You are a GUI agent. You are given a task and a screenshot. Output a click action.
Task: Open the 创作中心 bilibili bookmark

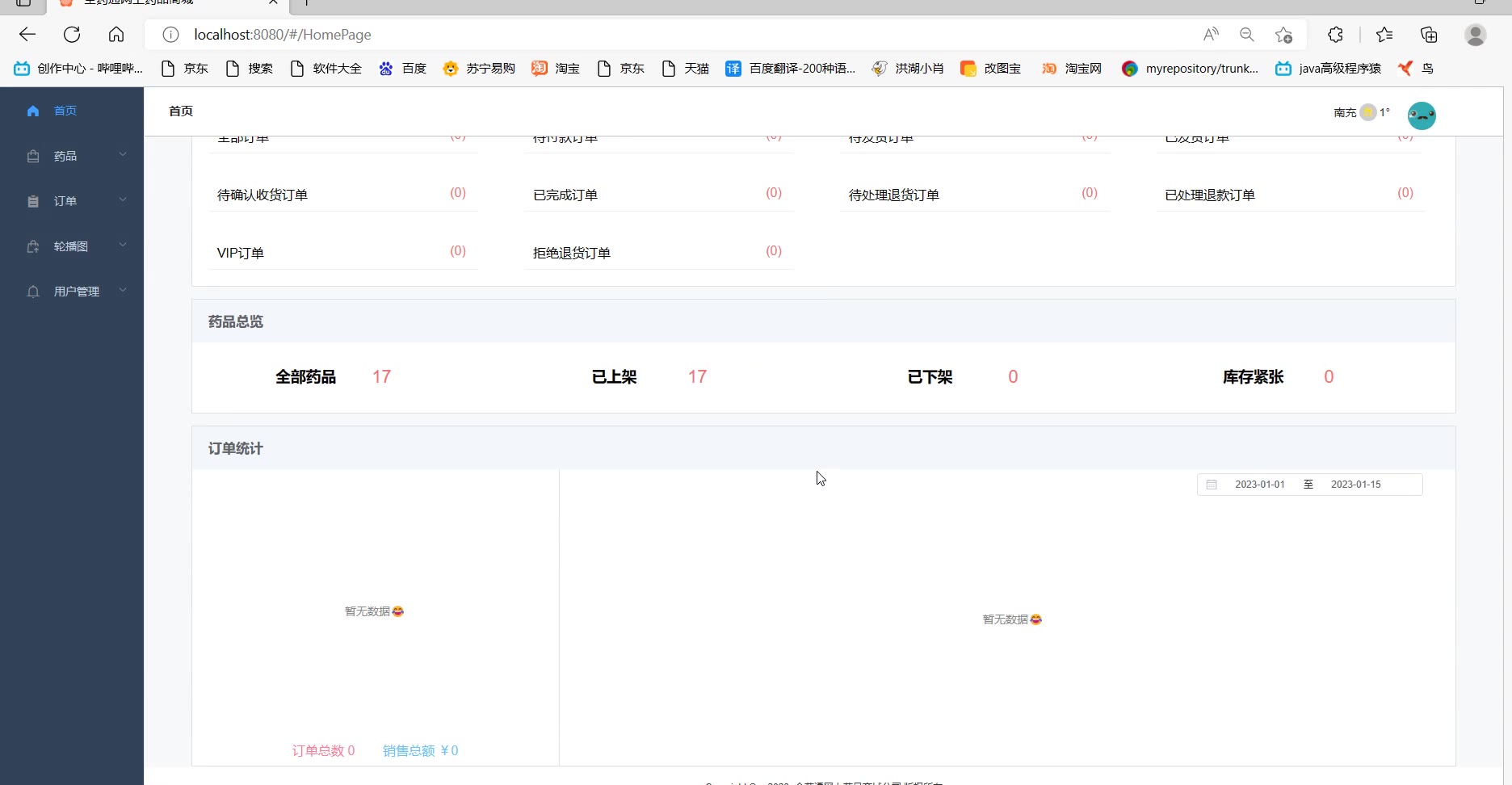pos(78,69)
